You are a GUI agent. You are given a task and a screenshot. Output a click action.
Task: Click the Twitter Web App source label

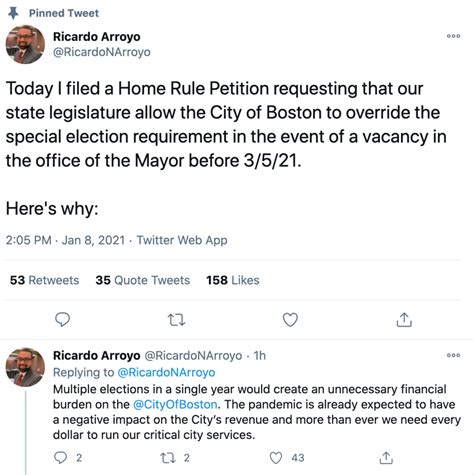[x=182, y=240]
